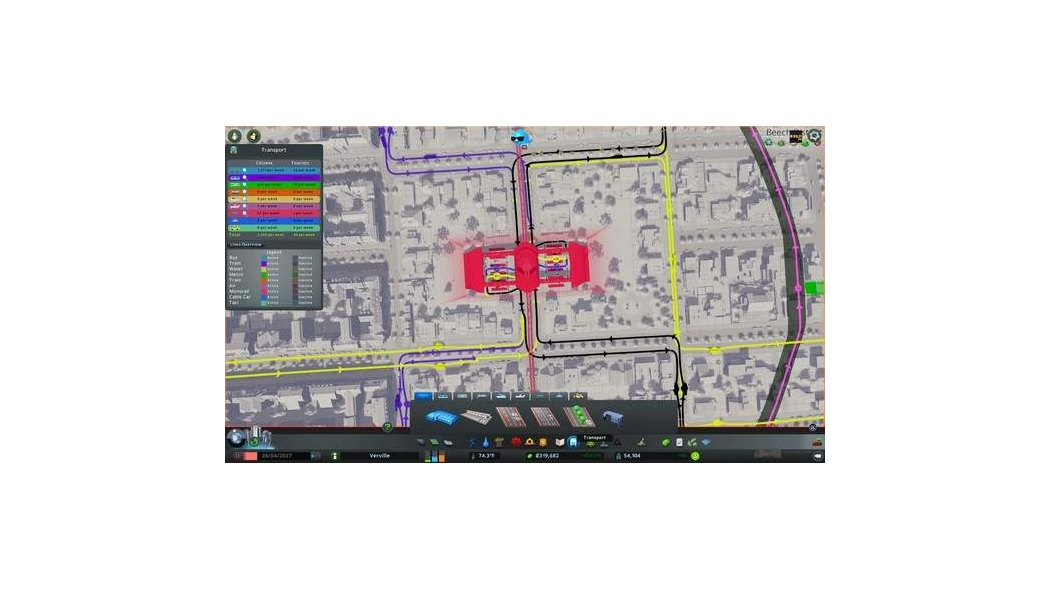Click the RCI zoning demand bars

(434, 457)
